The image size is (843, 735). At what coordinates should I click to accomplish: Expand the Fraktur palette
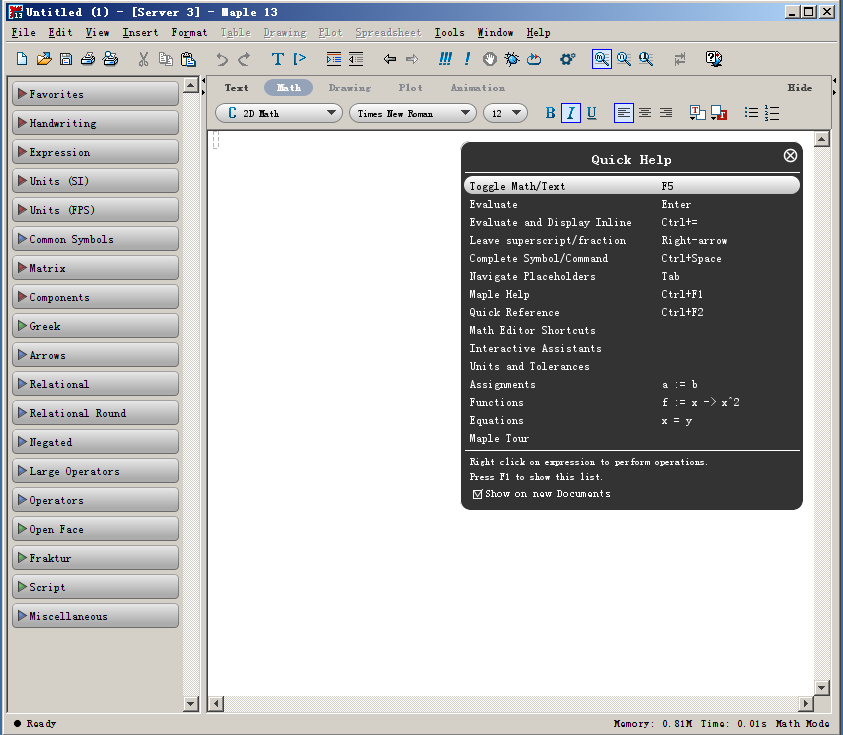pos(95,559)
